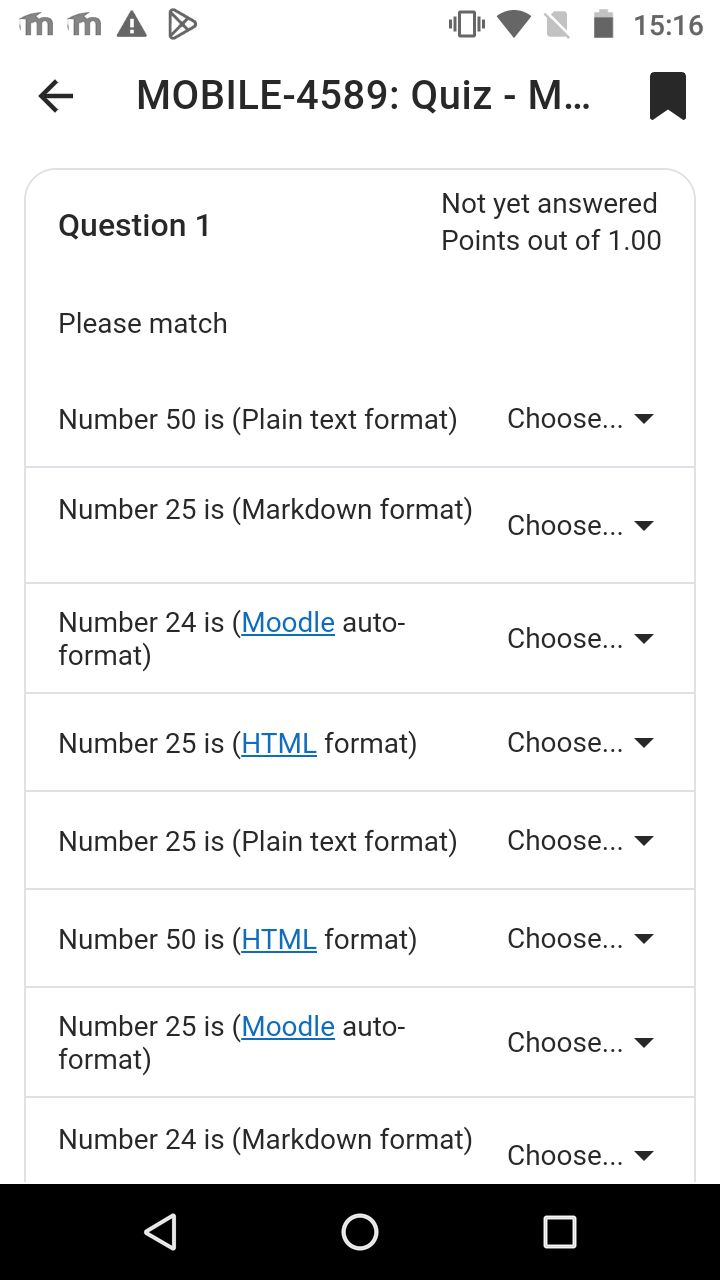Tap the Android back triangle button
Viewport: 720px width, 1280px height.
click(x=161, y=1232)
